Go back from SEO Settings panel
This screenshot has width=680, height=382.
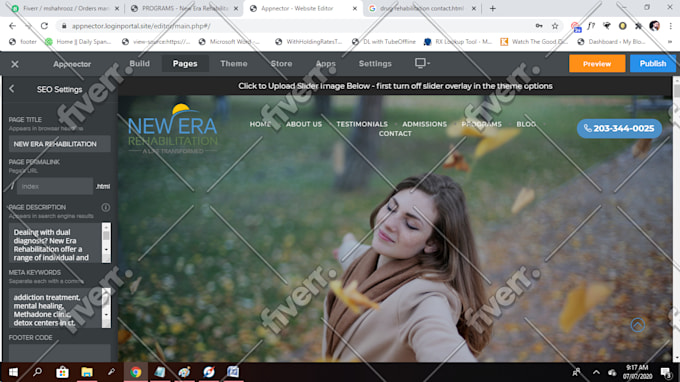click(12, 89)
